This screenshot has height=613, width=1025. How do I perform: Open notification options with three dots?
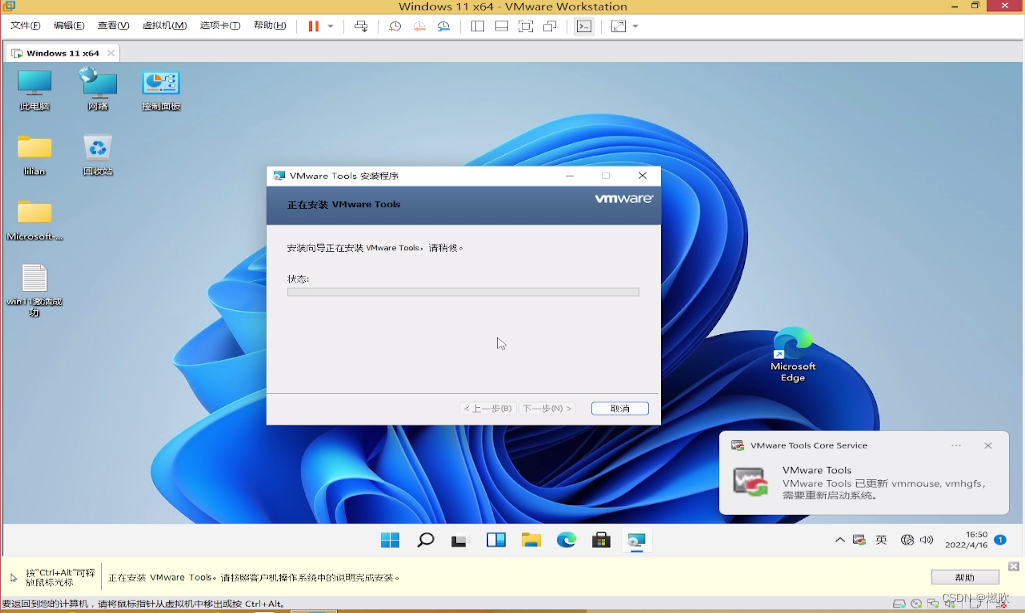[956, 446]
